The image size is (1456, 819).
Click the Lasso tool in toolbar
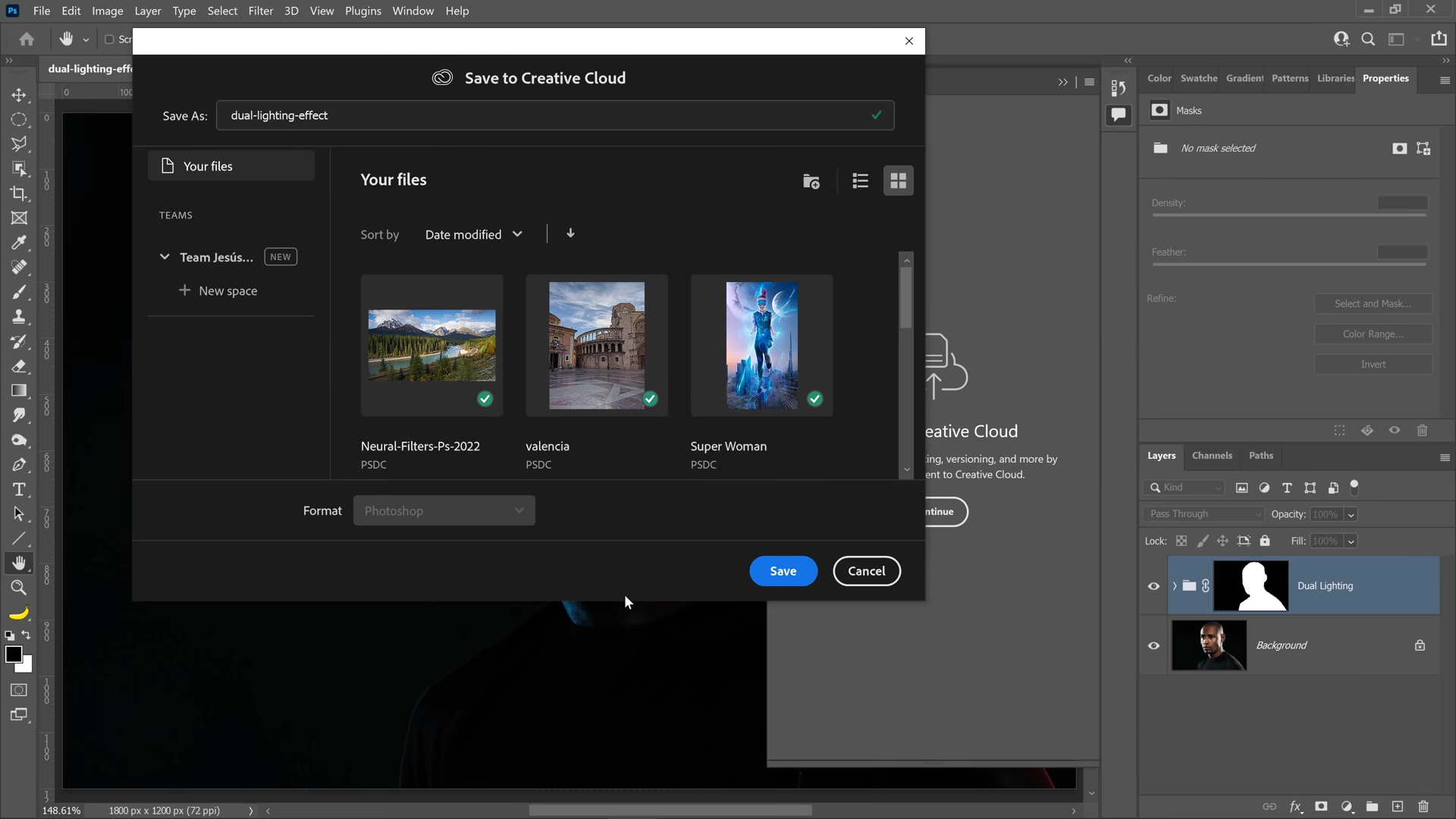pyautogui.click(x=19, y=143)
